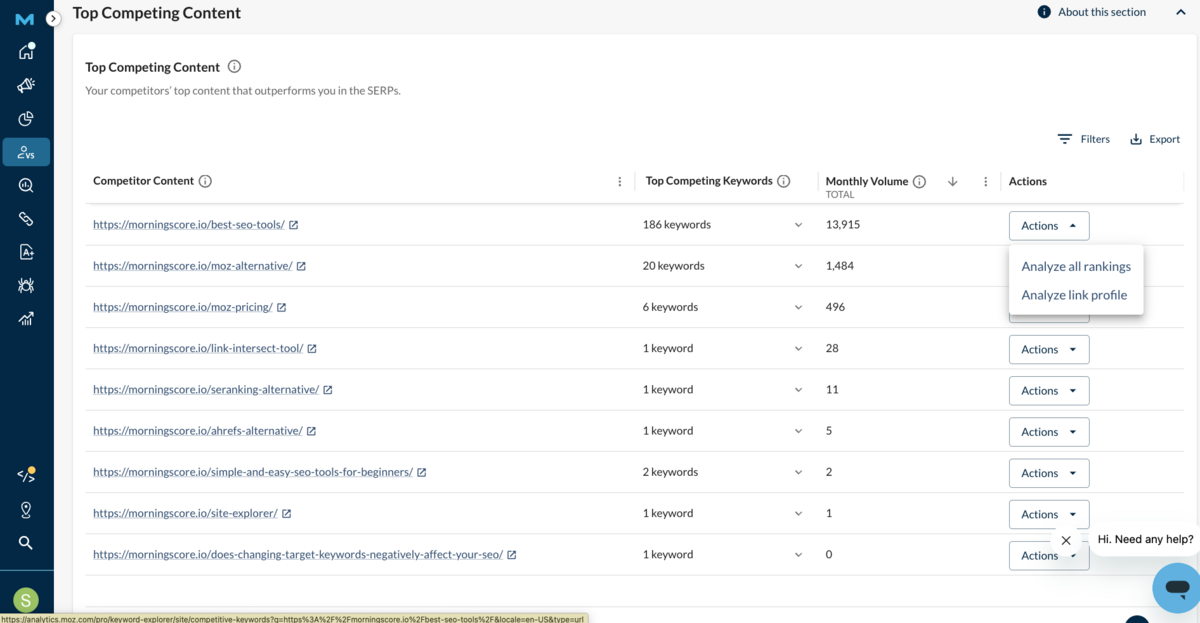Open morningscore.io/ahrefs-alternative/ link

click(198, 431)
